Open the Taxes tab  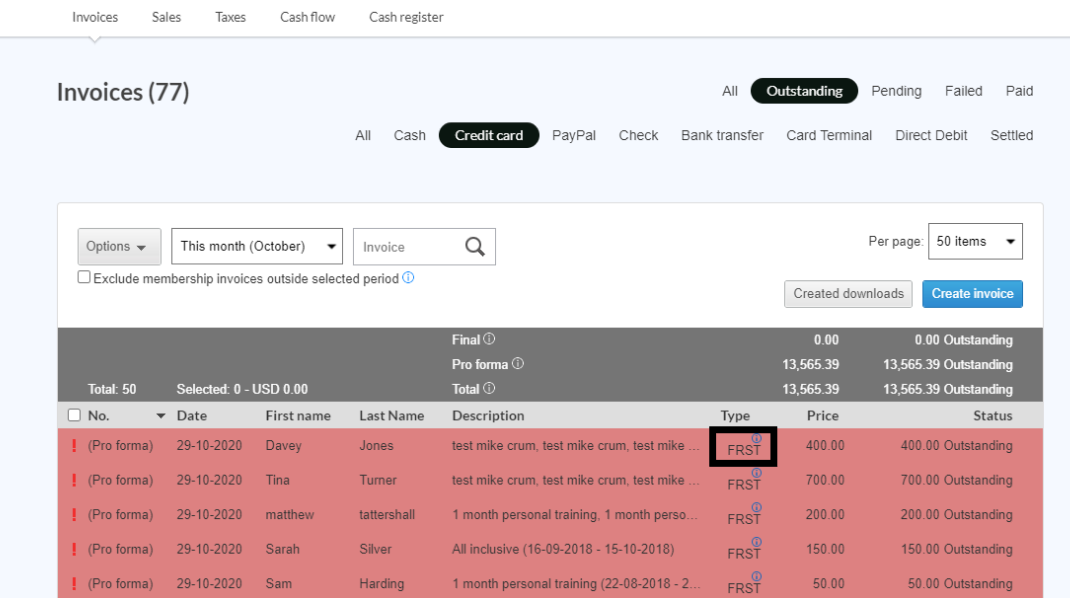230,17
